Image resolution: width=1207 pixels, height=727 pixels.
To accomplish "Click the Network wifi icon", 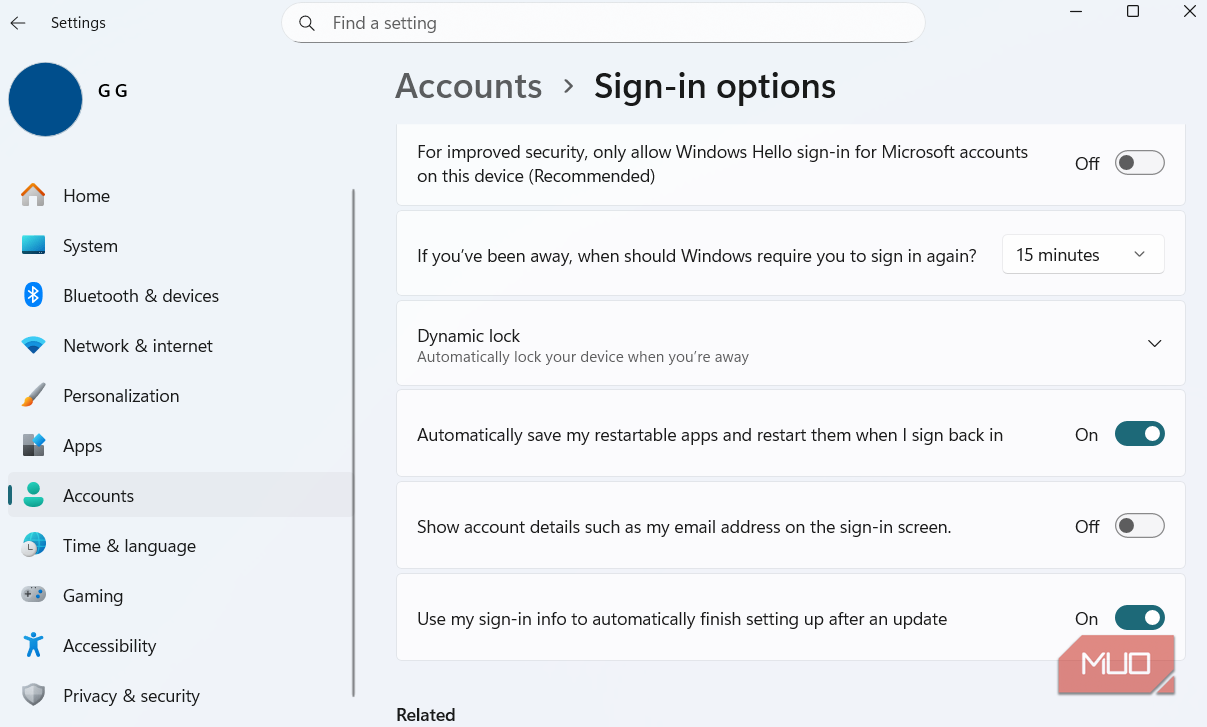I will 33,346.
